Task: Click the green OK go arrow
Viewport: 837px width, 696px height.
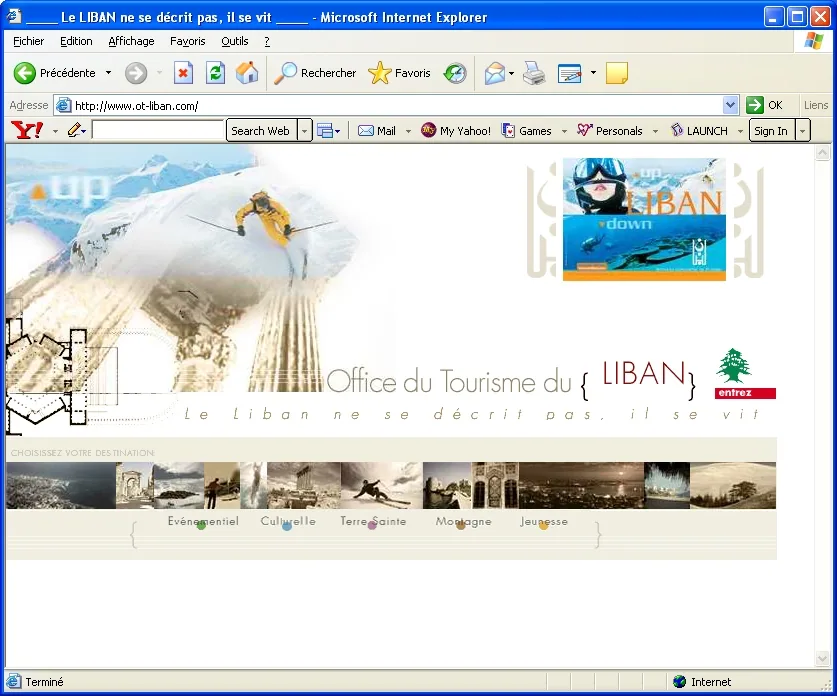Action: click(755, 105)
